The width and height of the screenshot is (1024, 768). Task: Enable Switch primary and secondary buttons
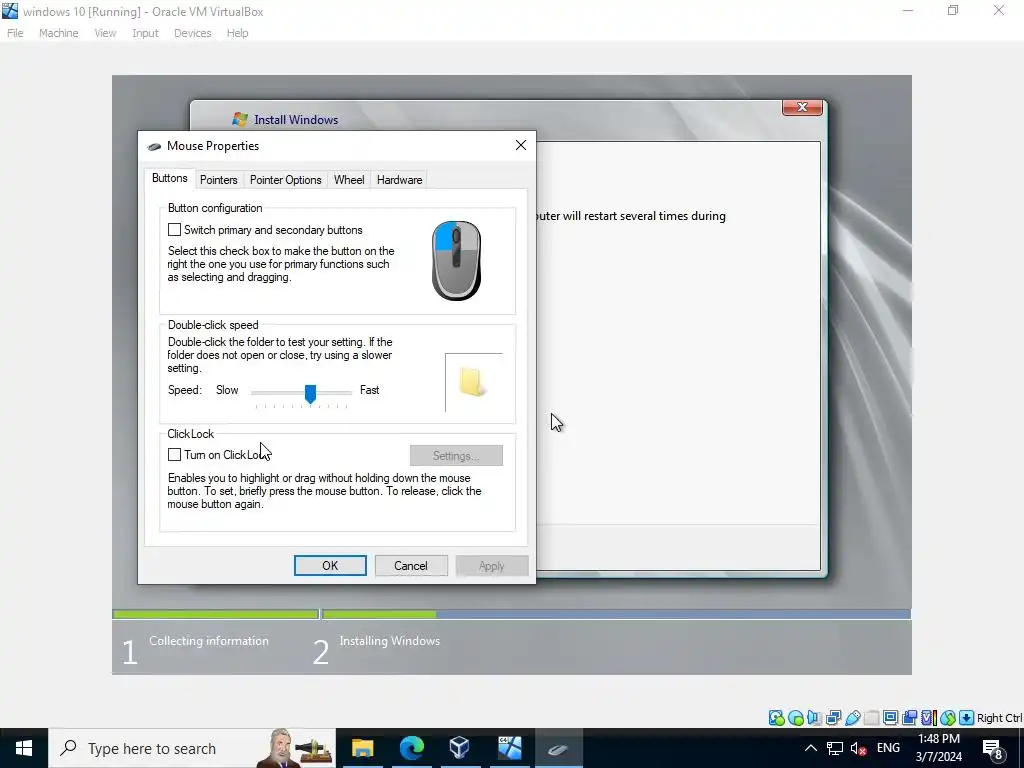(174, 230)
